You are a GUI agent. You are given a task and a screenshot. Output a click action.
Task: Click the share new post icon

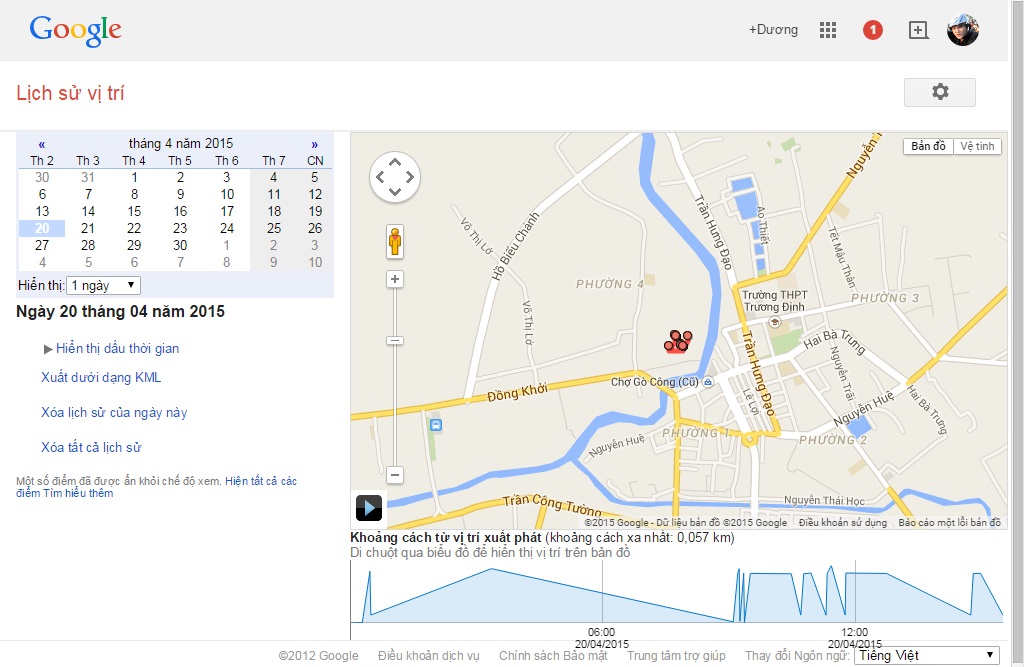[918, 30]
